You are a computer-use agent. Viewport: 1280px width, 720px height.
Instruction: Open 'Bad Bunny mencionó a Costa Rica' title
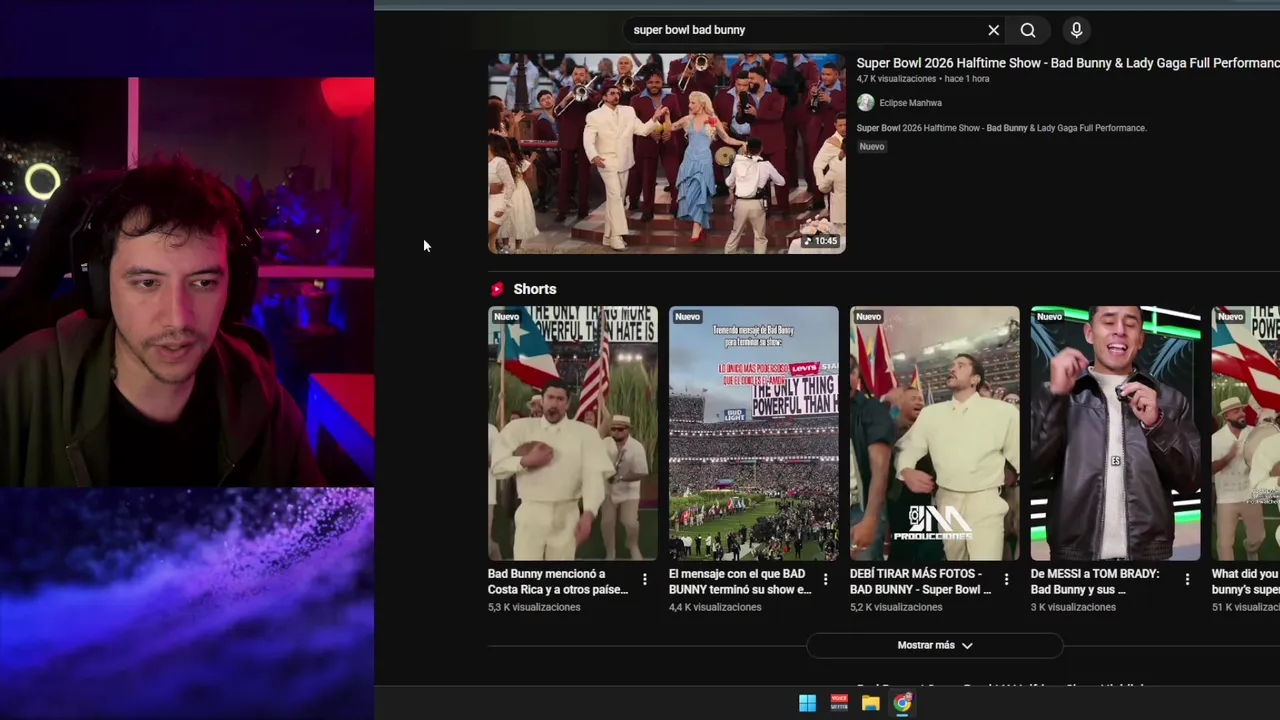click(558, 582)
